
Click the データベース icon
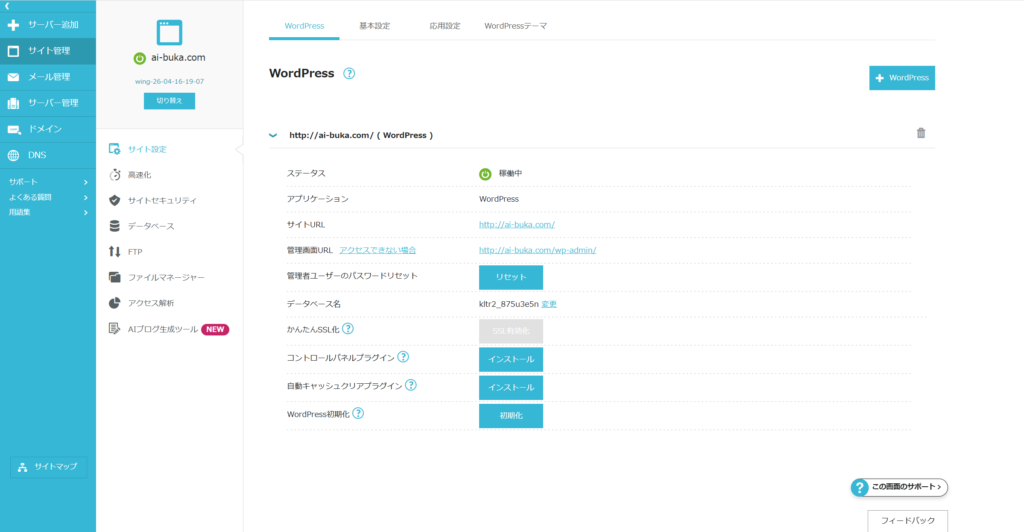point(114,226)
